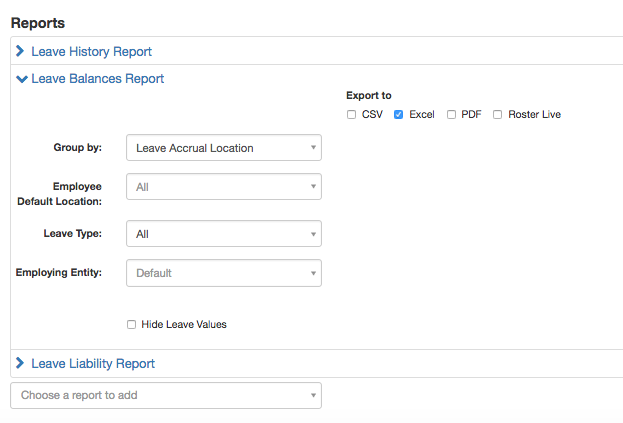Open the Leave Liability Report link
Viewport: 623px width, 423px height.
click(93, 363)
